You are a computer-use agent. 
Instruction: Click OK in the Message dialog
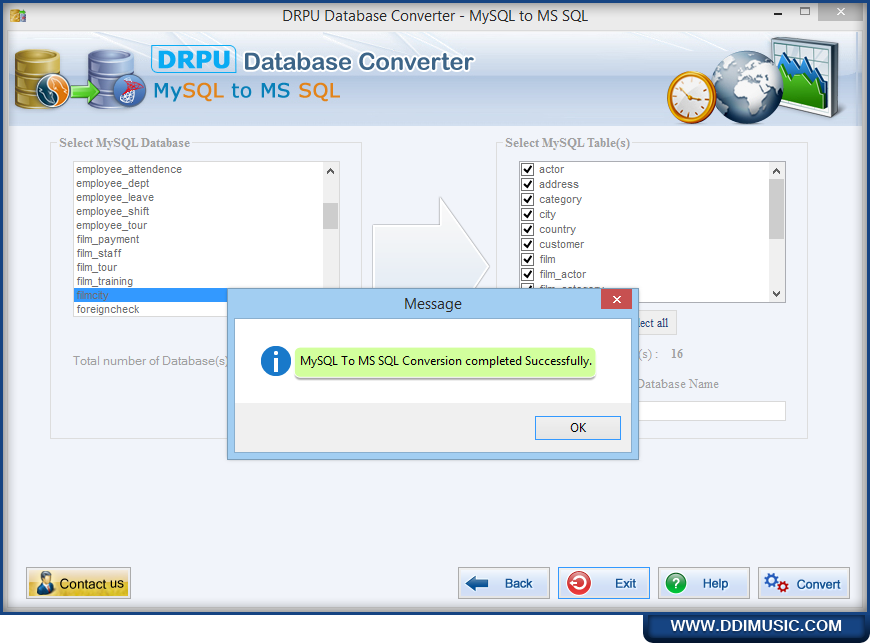pyautogui.click(x=578, y=428)
